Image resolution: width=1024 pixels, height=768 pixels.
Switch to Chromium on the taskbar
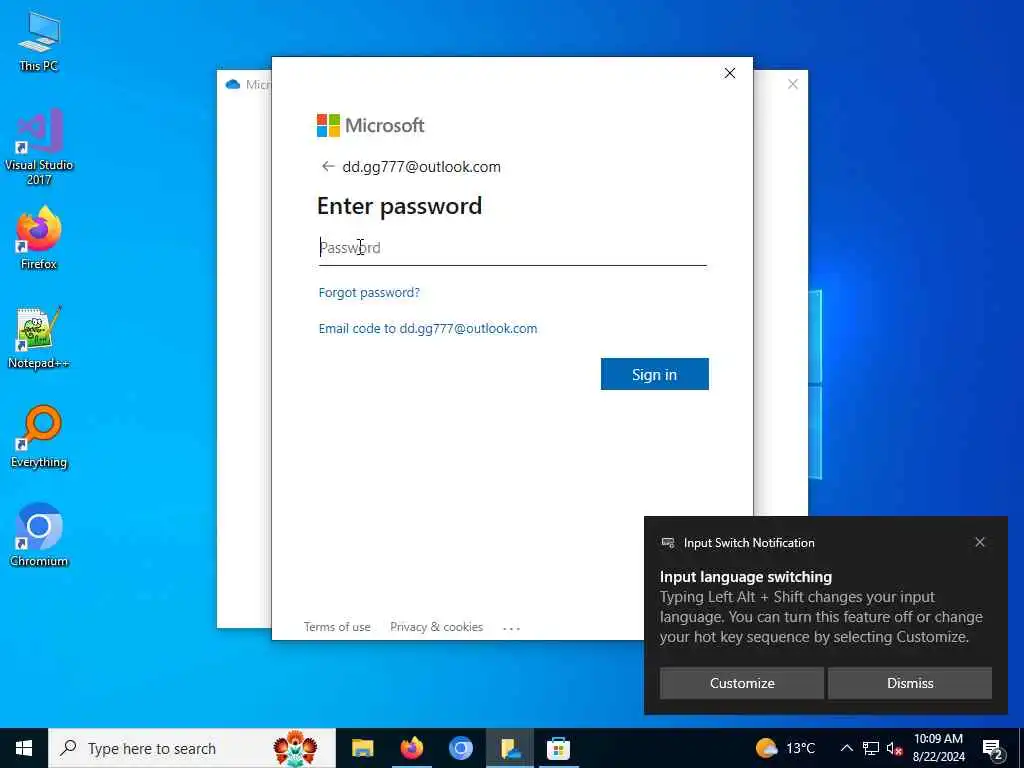coord(460,748)
